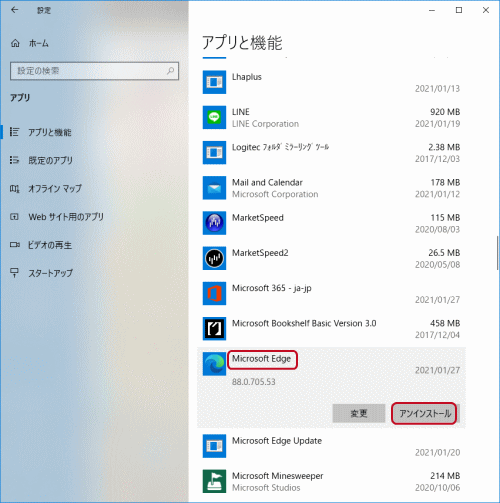
Task: Click the アンインストール button for Edge
Action: pyautogui.click(x=425, y=414)
